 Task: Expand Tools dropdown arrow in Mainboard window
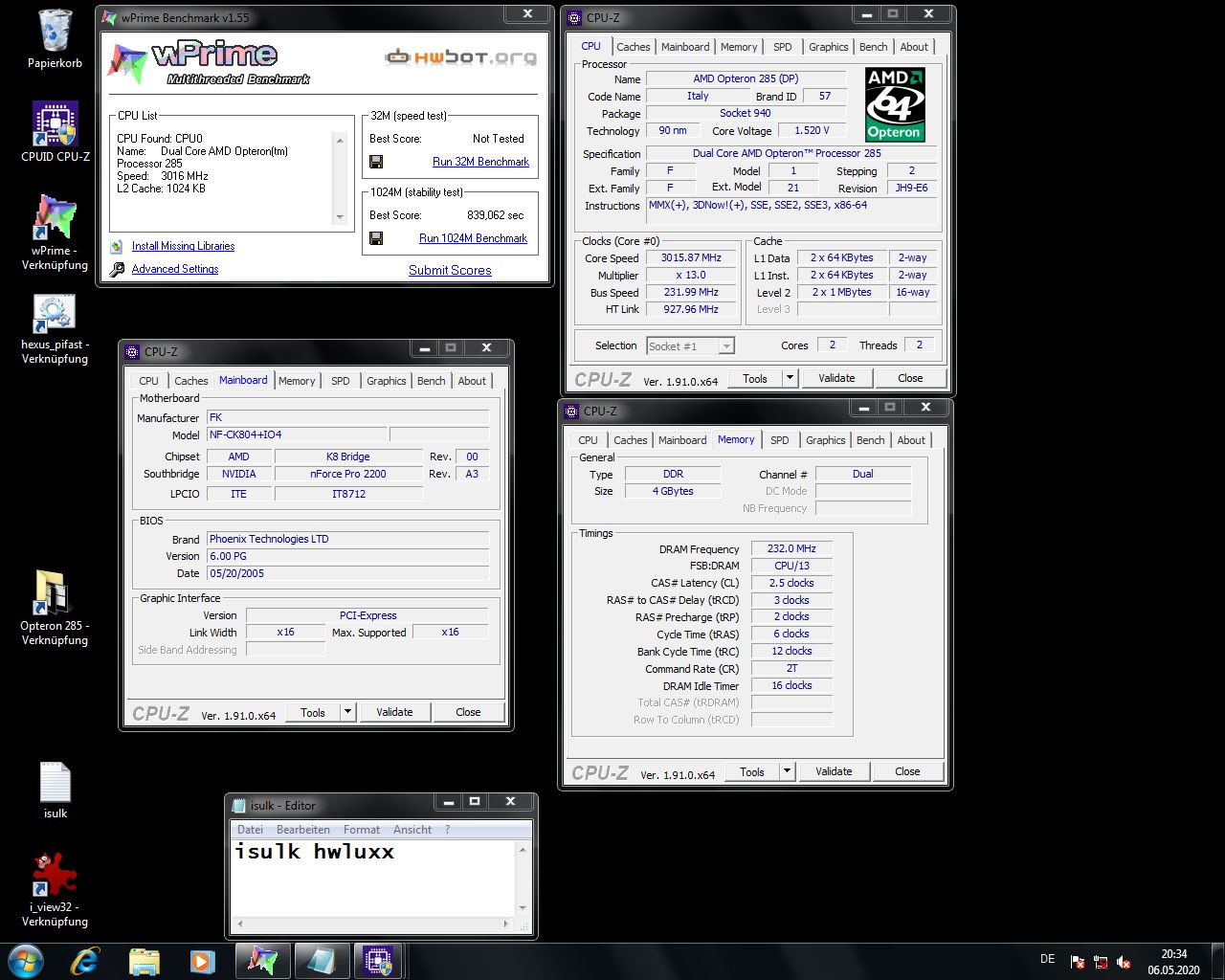[x=348, y=712]
